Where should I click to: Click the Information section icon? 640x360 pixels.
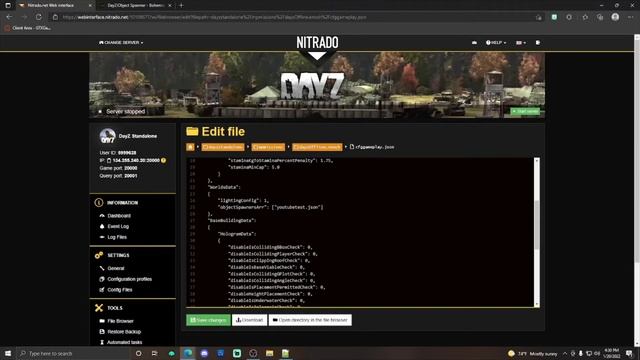pos(98,202)
